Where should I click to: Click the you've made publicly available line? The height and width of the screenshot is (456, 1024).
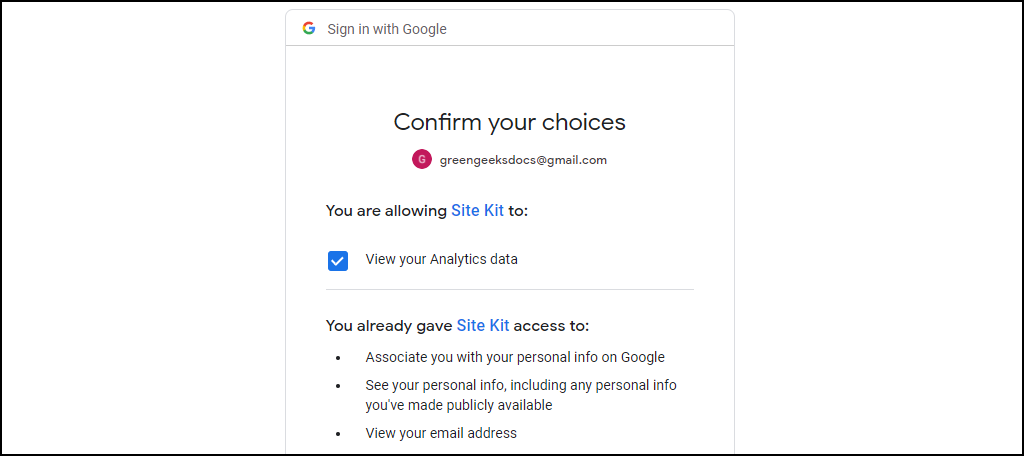click(458, 405)
